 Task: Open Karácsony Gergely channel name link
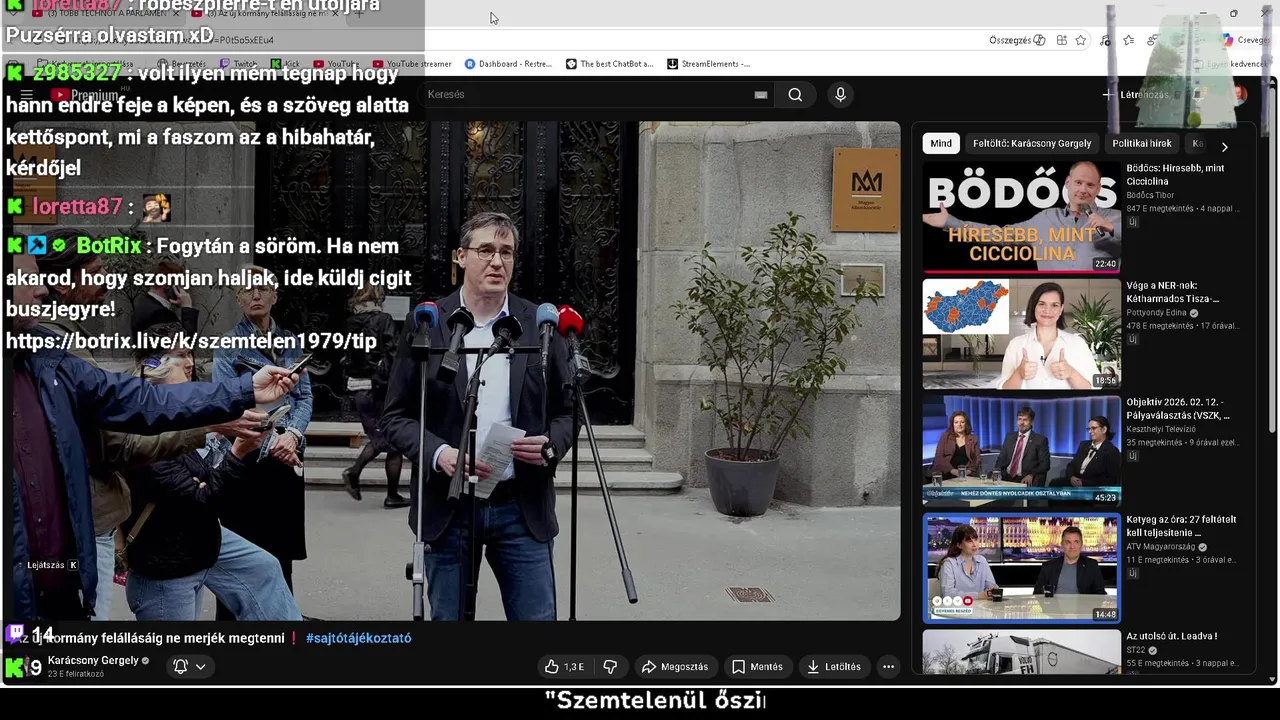[93, 661]
